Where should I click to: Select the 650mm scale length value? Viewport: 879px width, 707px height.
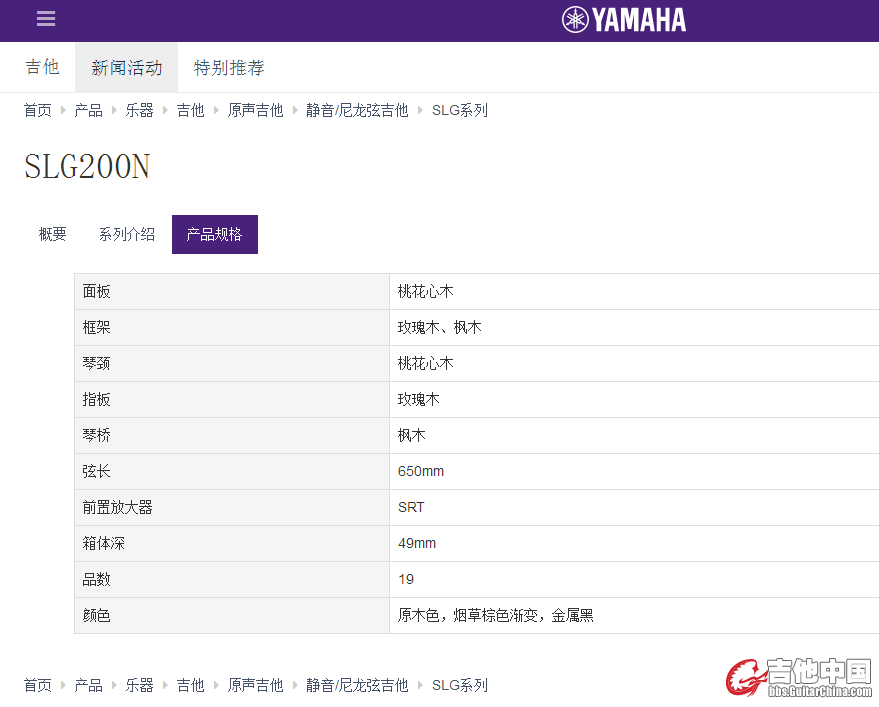[x=421, y=471]
